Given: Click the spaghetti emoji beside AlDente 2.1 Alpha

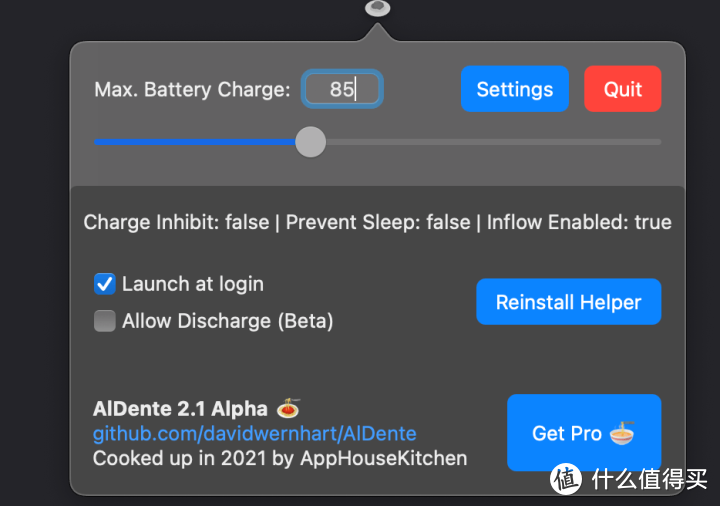Looking at the screenshot, I should click(x=288, y=408).
